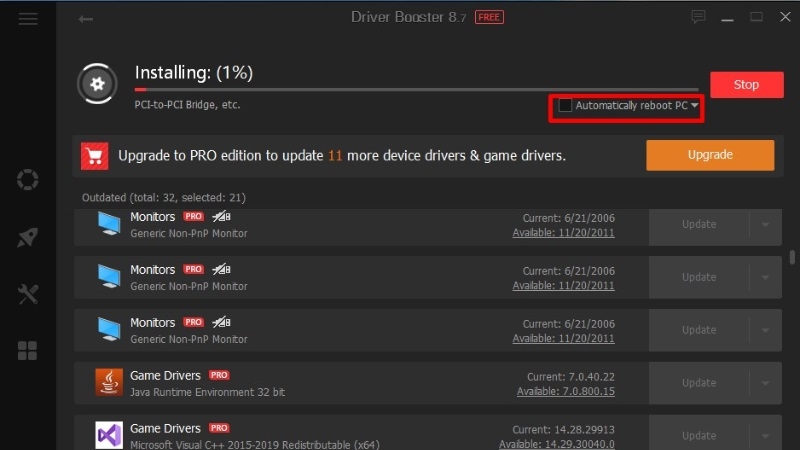The image size is (800, 450).
Task: Go back with the arrow icon
Action: [85, 19]
